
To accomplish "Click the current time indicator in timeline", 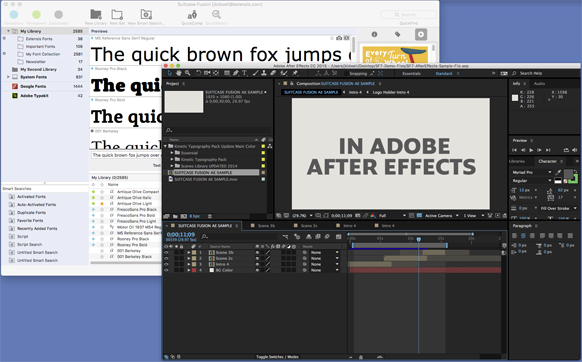I will coord(419,239).
